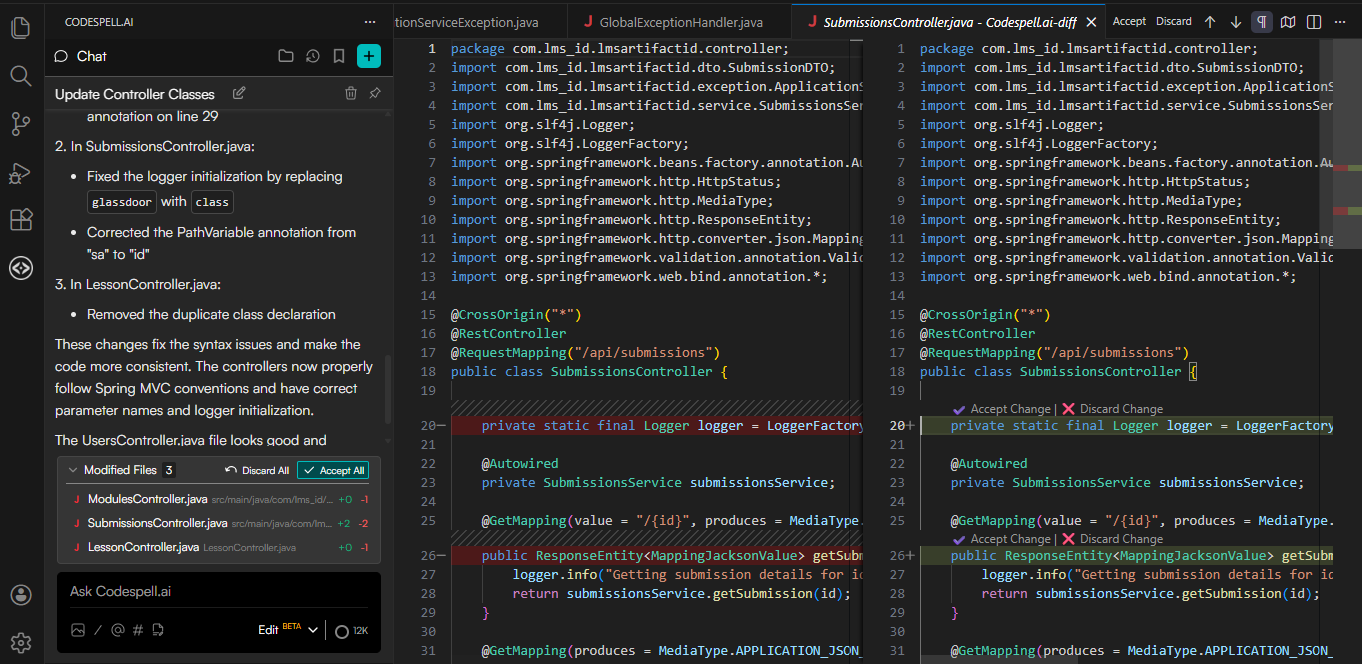Collapse the Modified Files section
Screen dimensions: 1362x664
coord(72,470)
